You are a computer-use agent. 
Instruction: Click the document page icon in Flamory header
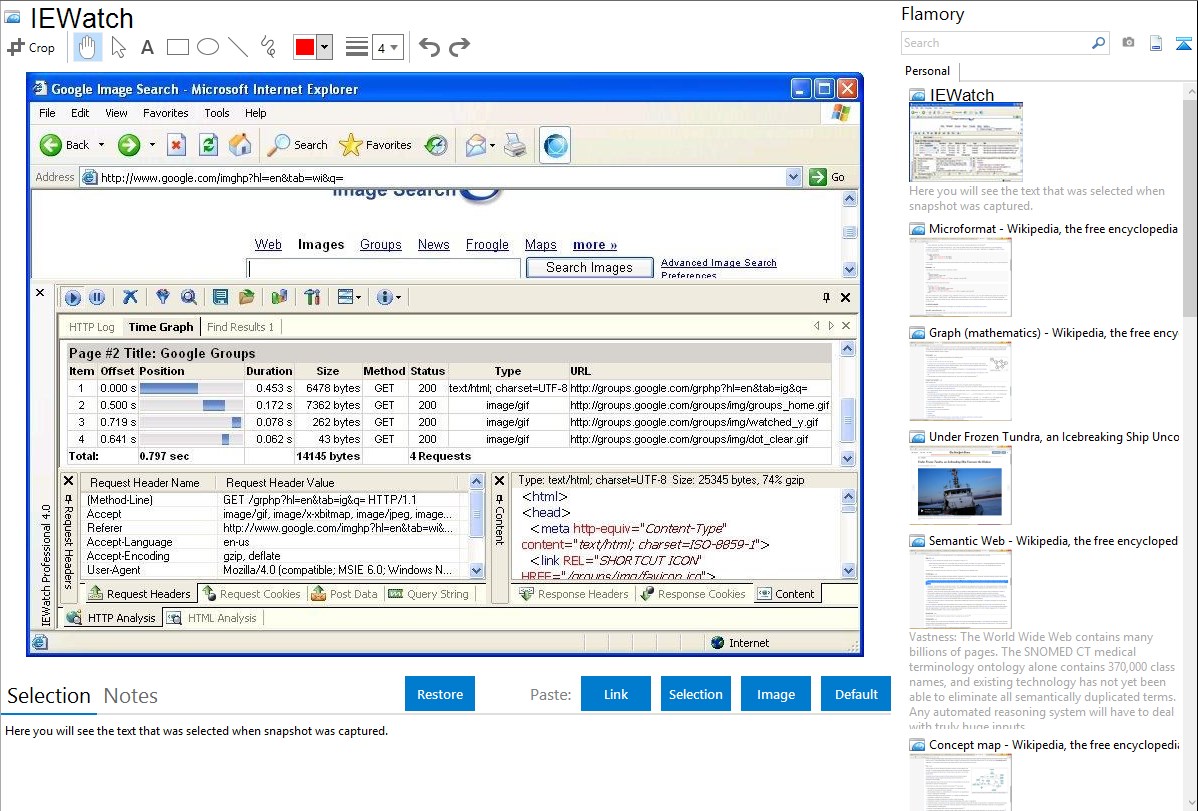1156,43
